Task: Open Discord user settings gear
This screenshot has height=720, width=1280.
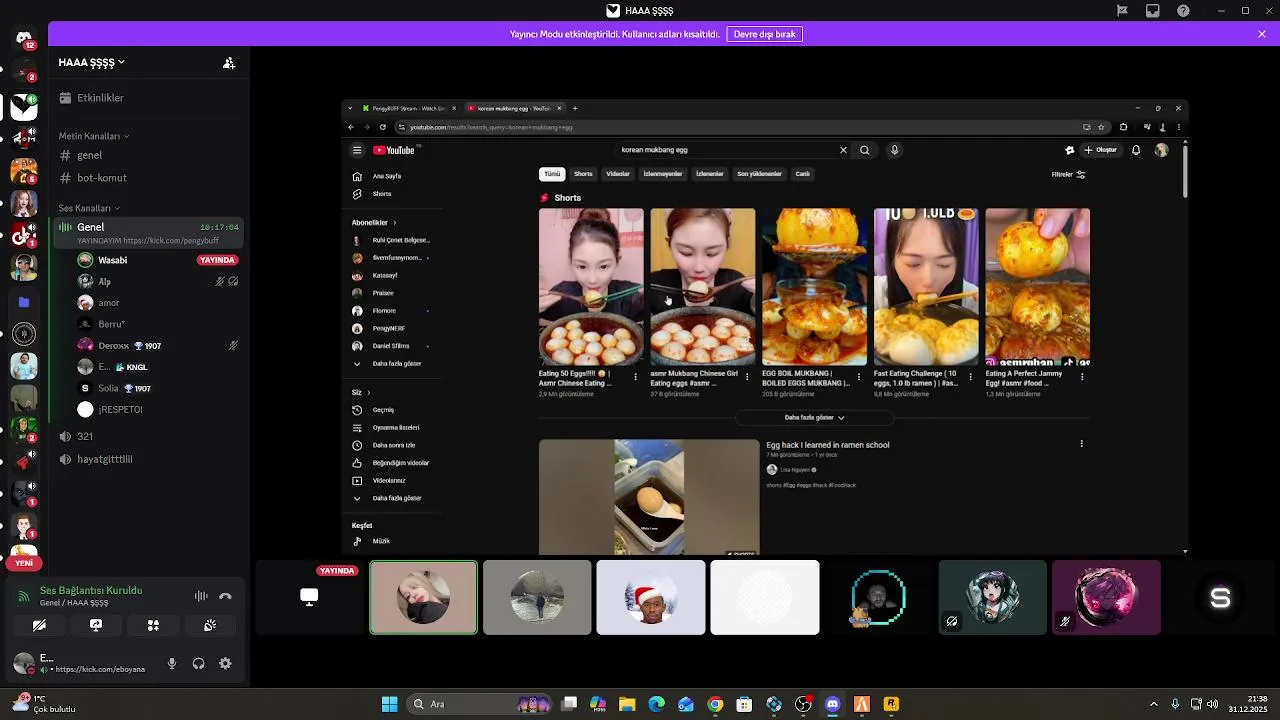Action: click(225, 663)
